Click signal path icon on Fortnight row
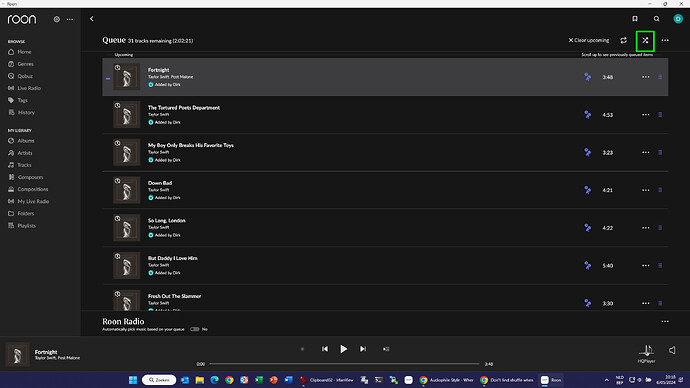 (x=587, y=77)
